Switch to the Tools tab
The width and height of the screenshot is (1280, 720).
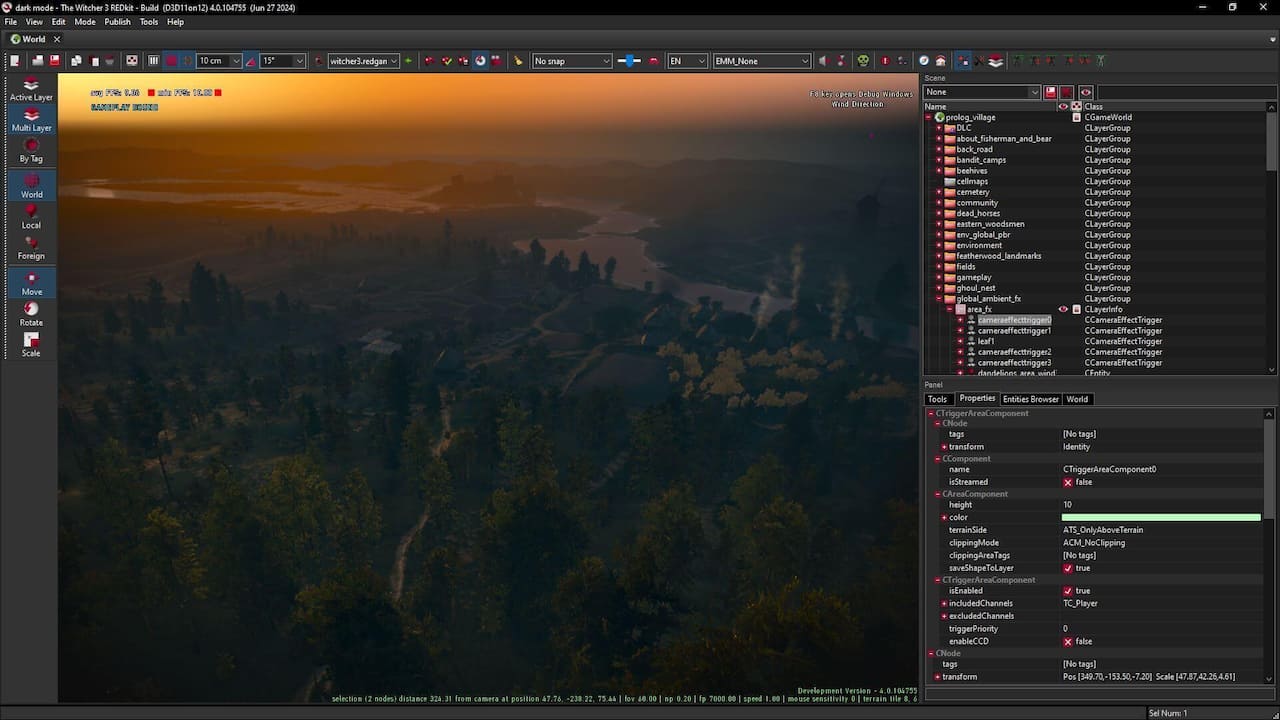937,399
